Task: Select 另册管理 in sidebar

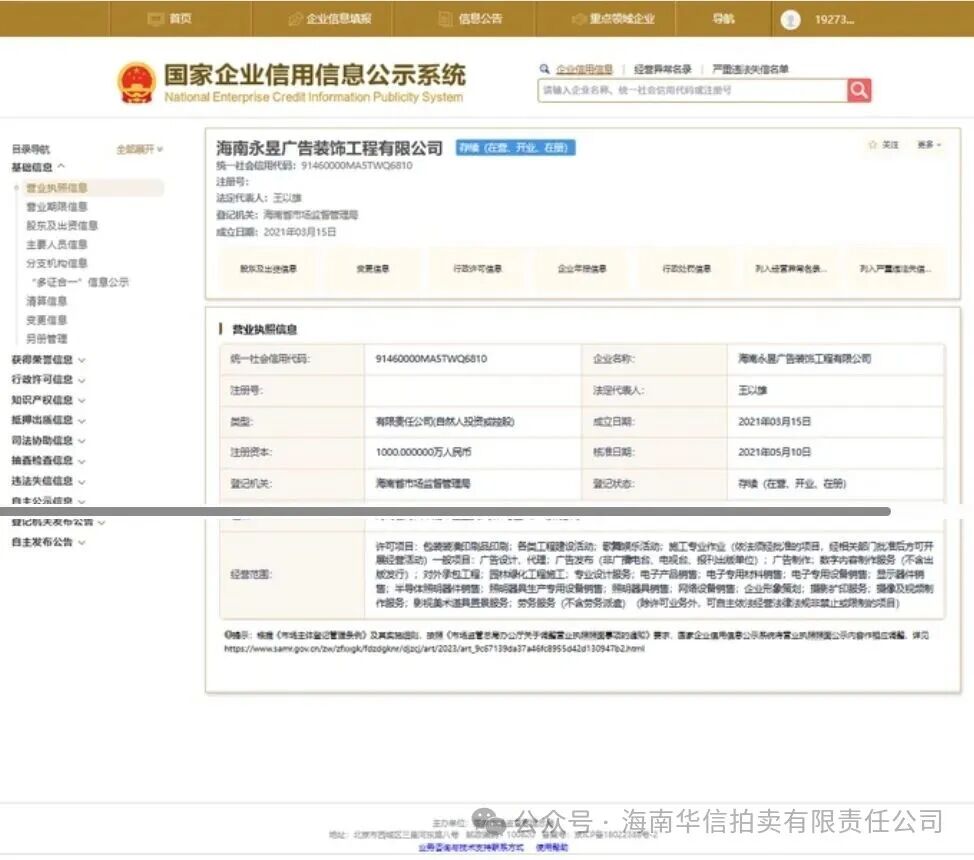Action: click(47, 339)
